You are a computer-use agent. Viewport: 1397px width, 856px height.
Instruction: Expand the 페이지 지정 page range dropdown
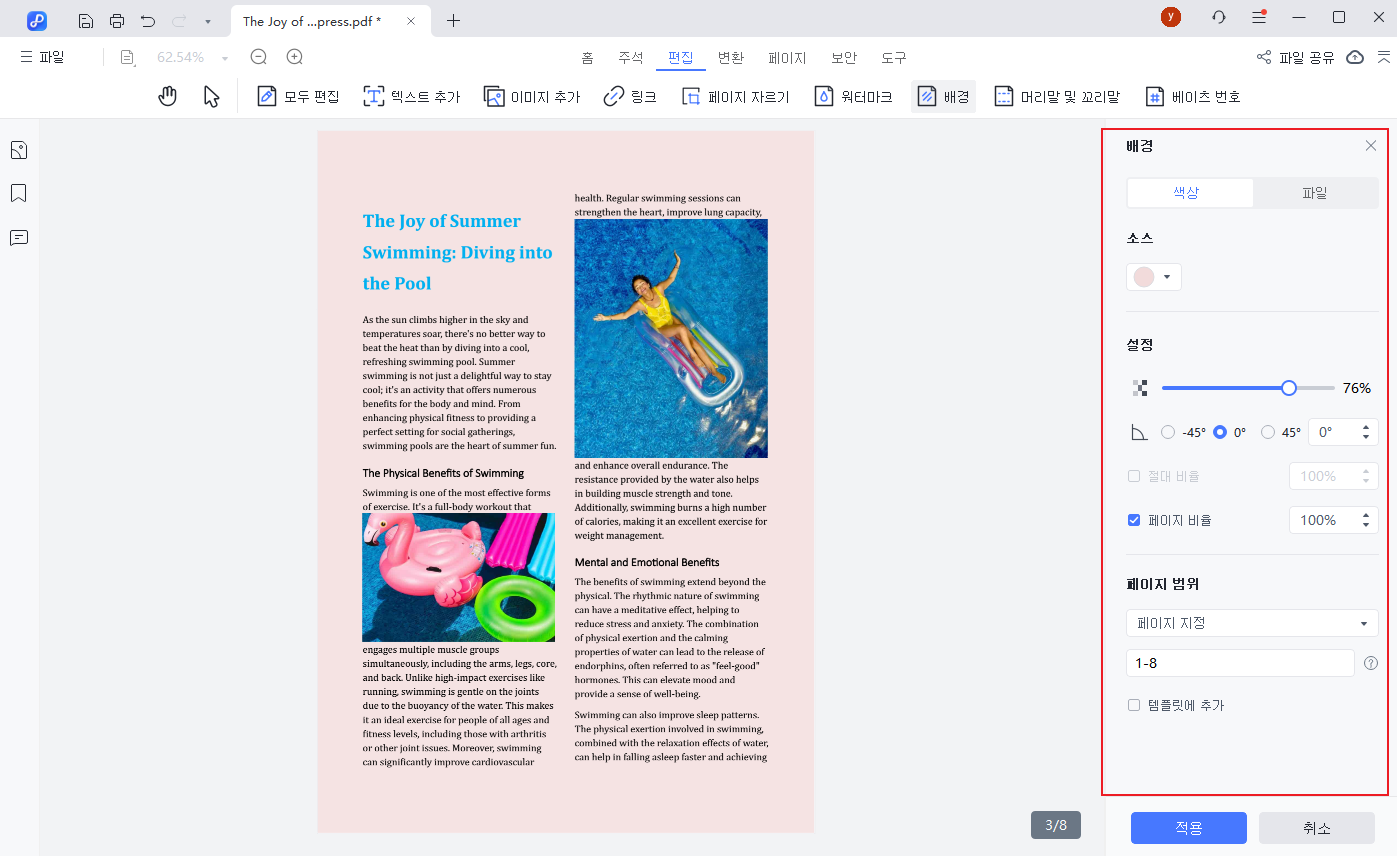pos(1251,623)
